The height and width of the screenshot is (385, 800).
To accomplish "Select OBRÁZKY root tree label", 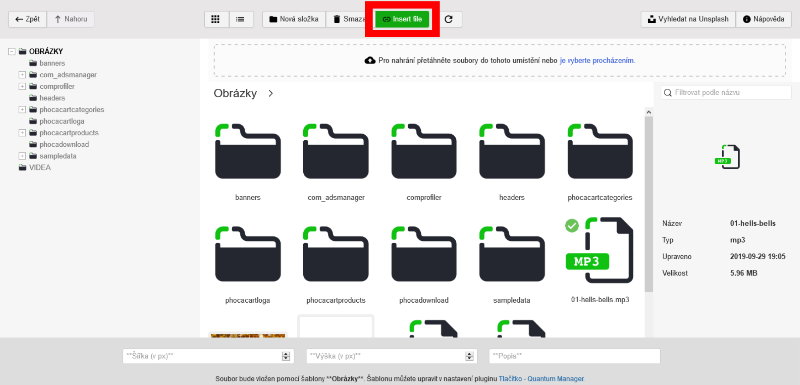I will (46, 52).
